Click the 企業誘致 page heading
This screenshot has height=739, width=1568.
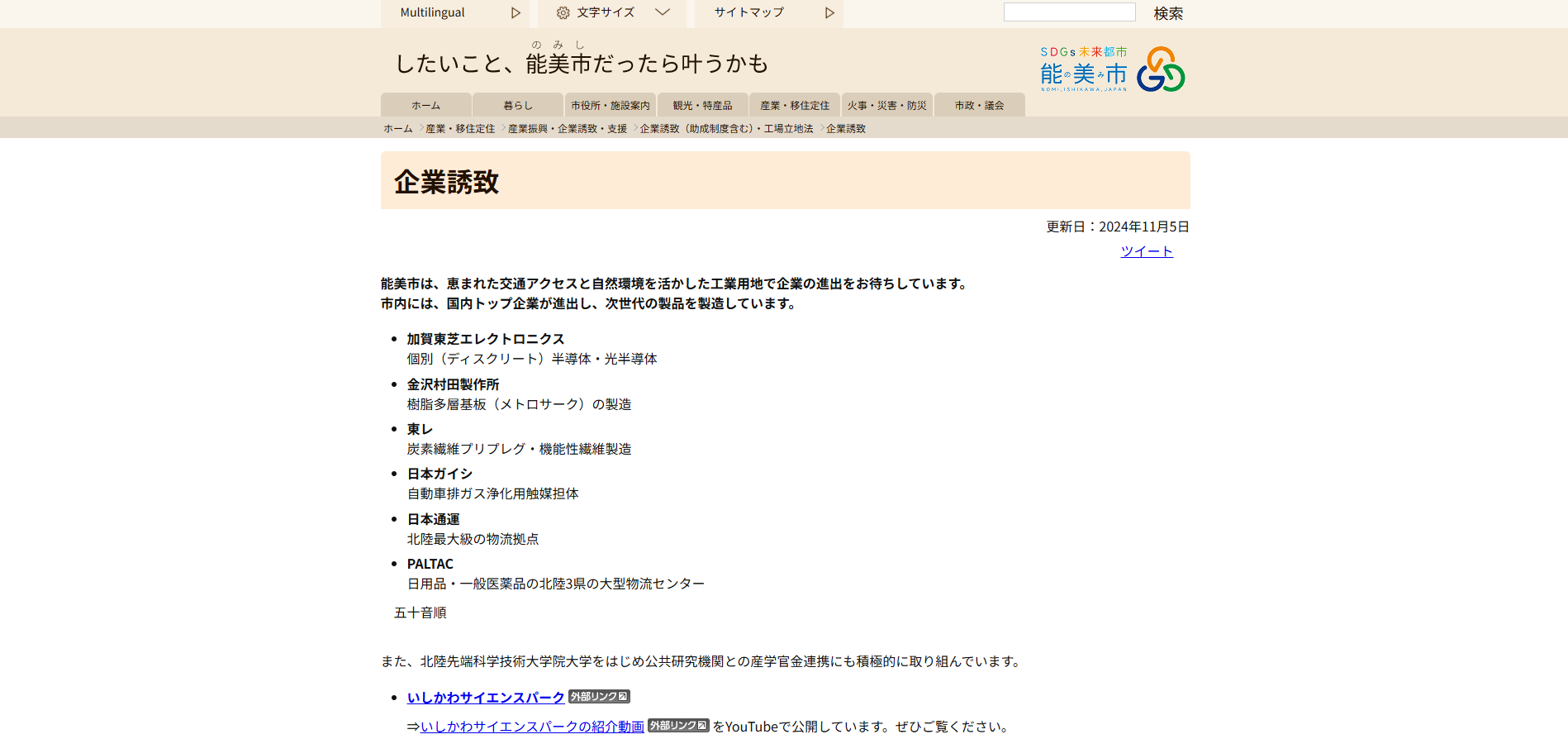click(446, 182)
